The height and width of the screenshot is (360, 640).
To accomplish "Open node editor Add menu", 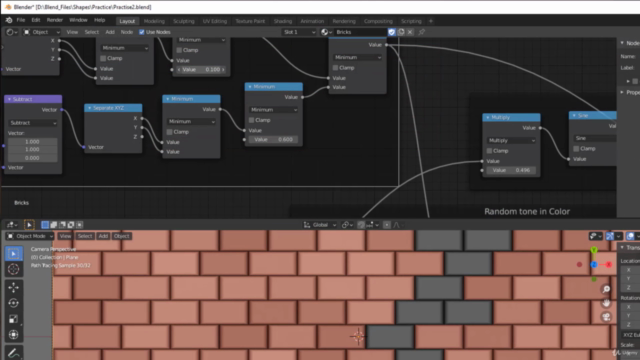I will 110,32.
